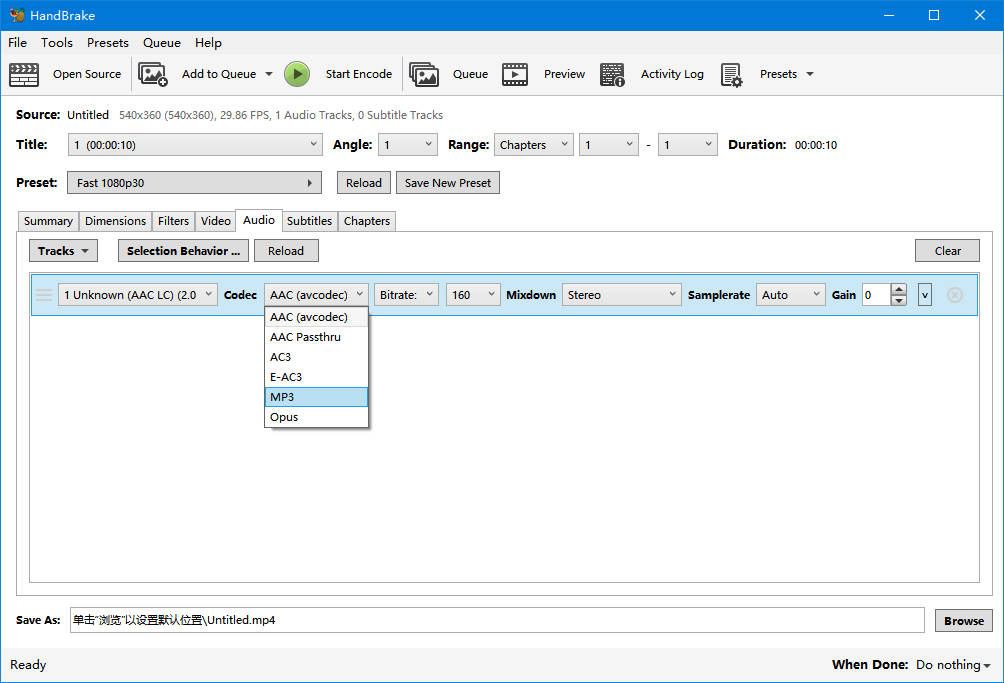Switch to the Filters tab

tap(174, 221)
